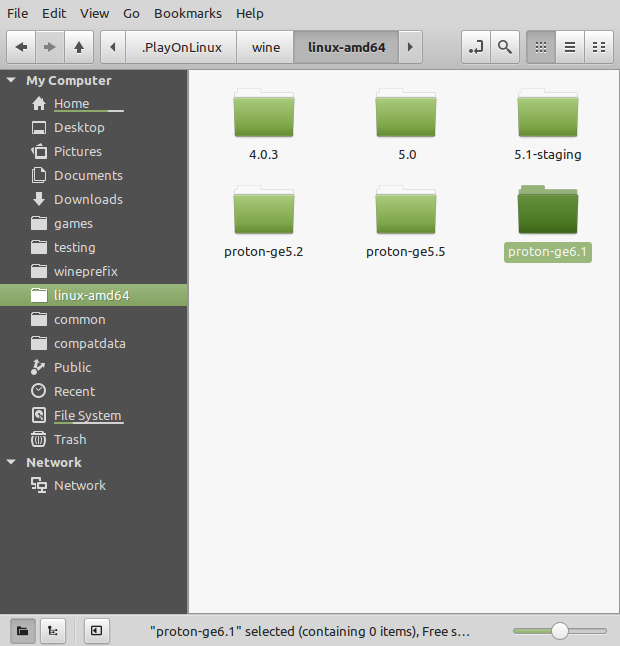Open the Edit menu
This screenshot has width=620, height=646.
pyautogui.click(x=54, y=14)
